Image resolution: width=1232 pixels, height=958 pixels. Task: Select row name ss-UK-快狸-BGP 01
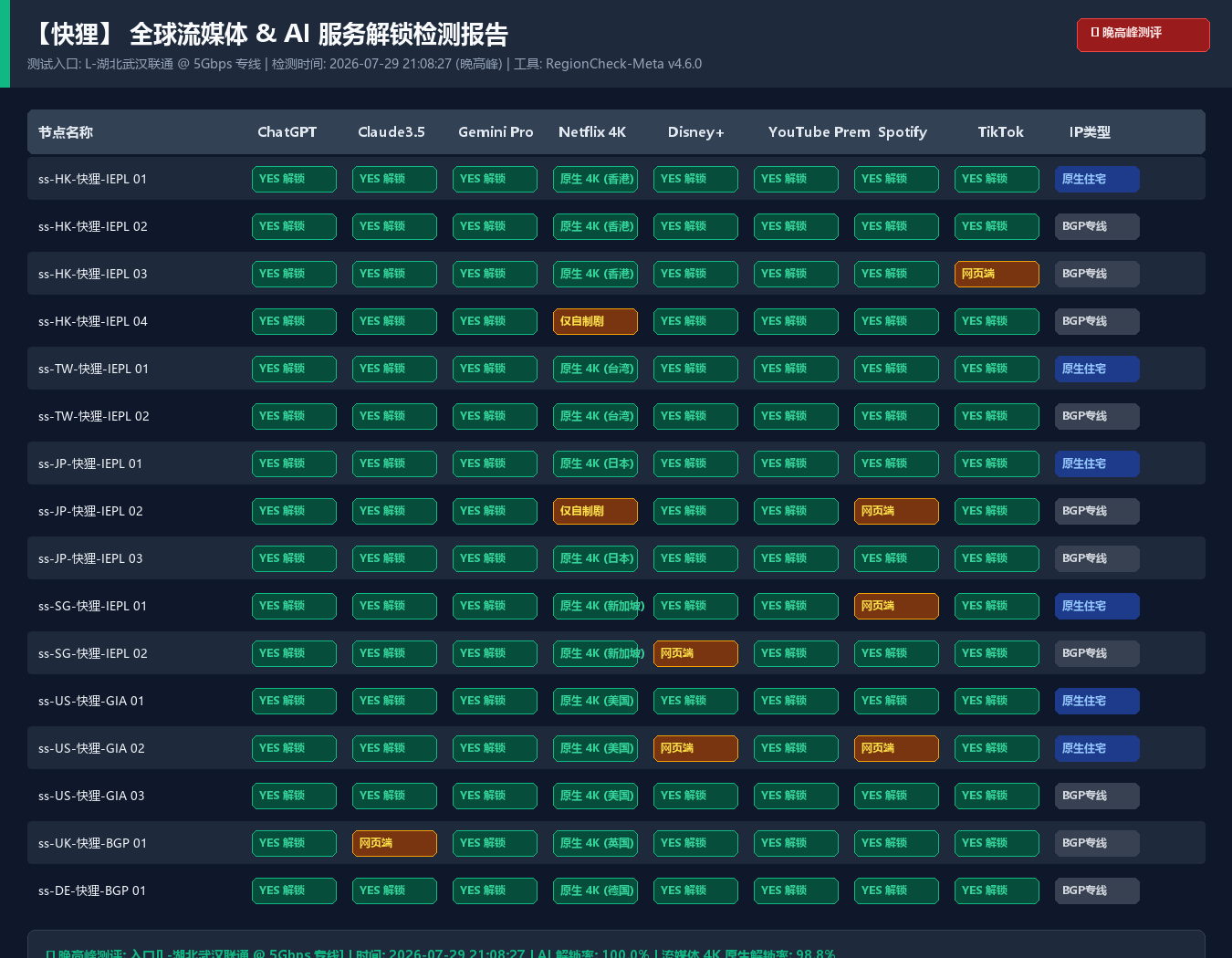click(92, 843)
